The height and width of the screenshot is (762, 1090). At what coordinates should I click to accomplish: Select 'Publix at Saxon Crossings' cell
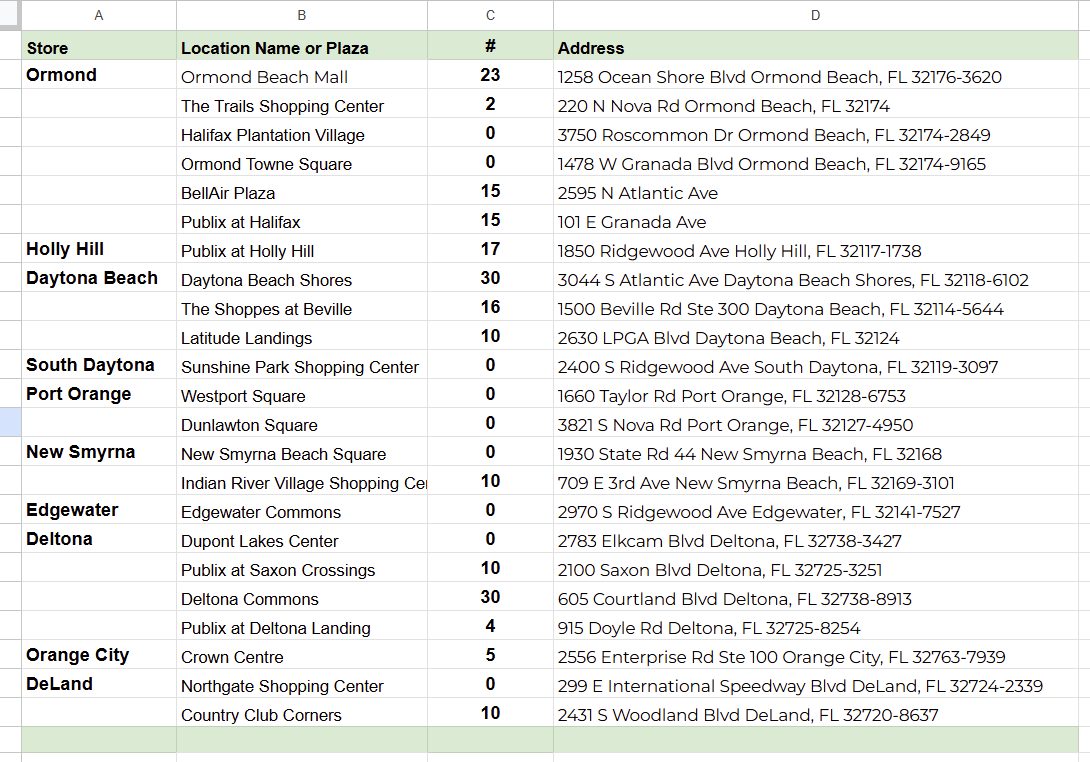(x=302, y=568)
